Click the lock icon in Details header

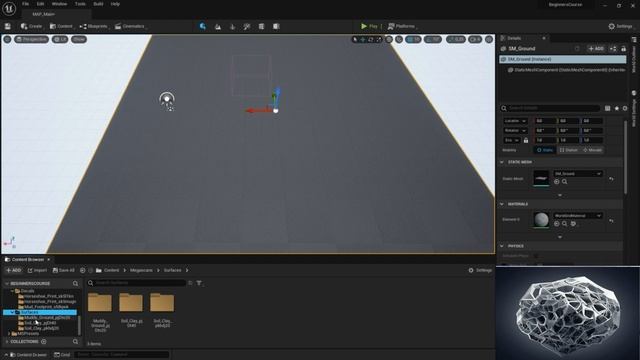click(x=623, y=49)
